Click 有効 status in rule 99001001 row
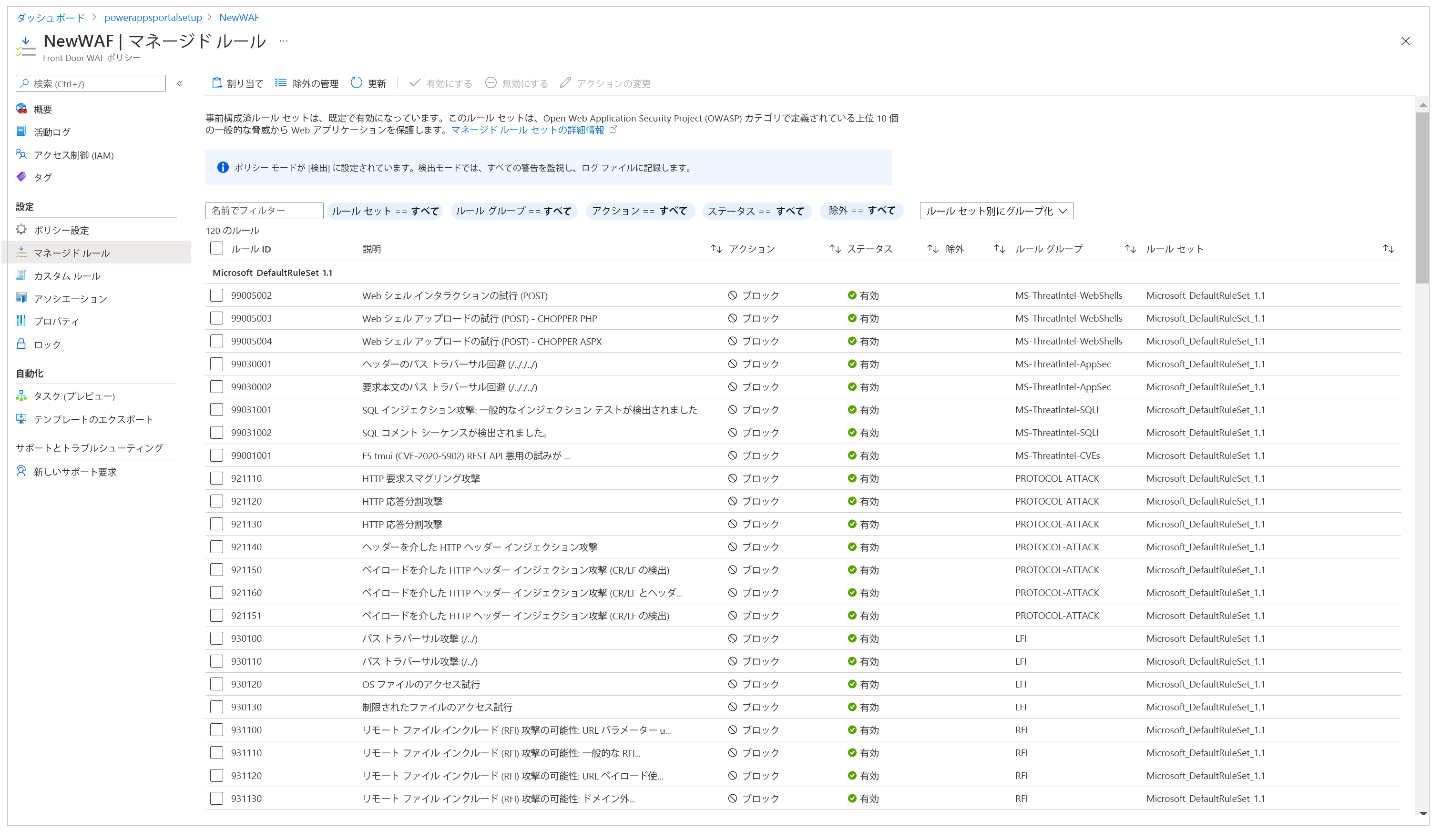The height and width of the screenshot is (840, 1441). coord(863,455)
